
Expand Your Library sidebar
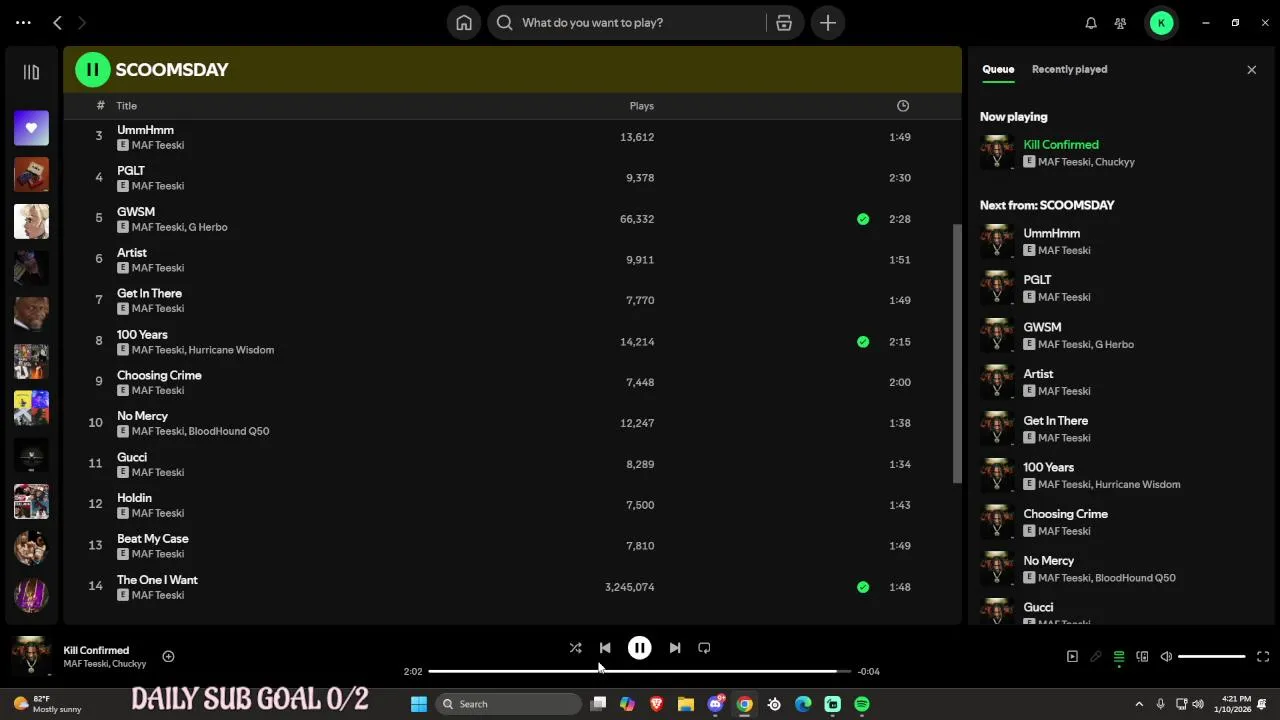(x=31, y=72)
